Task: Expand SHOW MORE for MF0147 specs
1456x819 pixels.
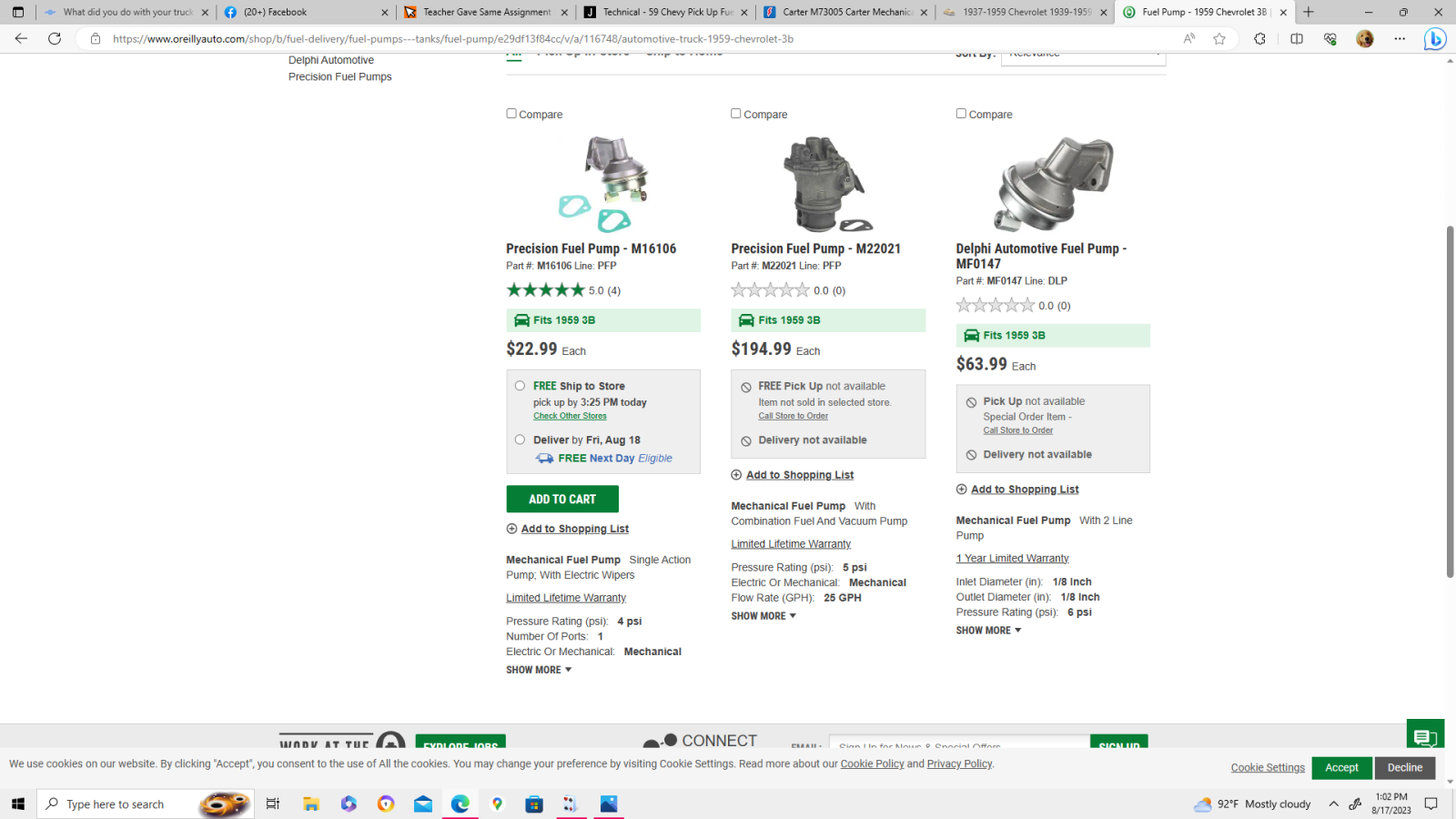Action: tap(988, 631)
